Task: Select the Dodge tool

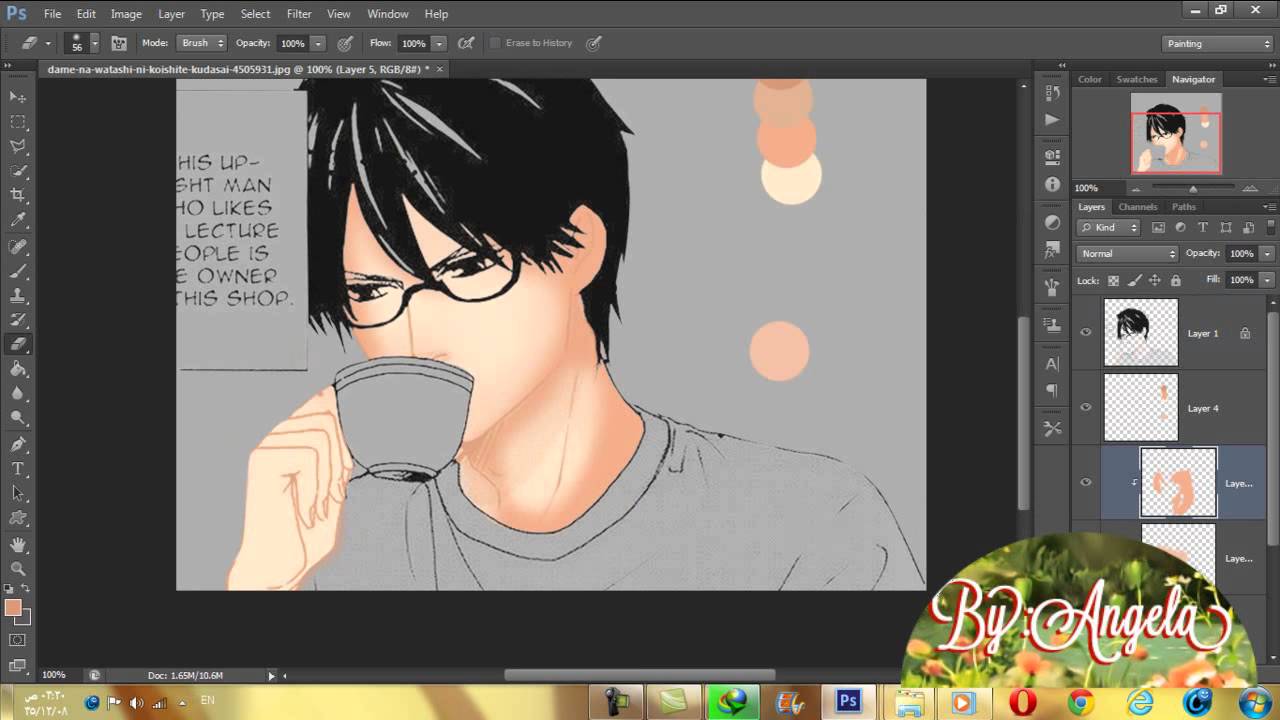Action: [x=18, y=419]
